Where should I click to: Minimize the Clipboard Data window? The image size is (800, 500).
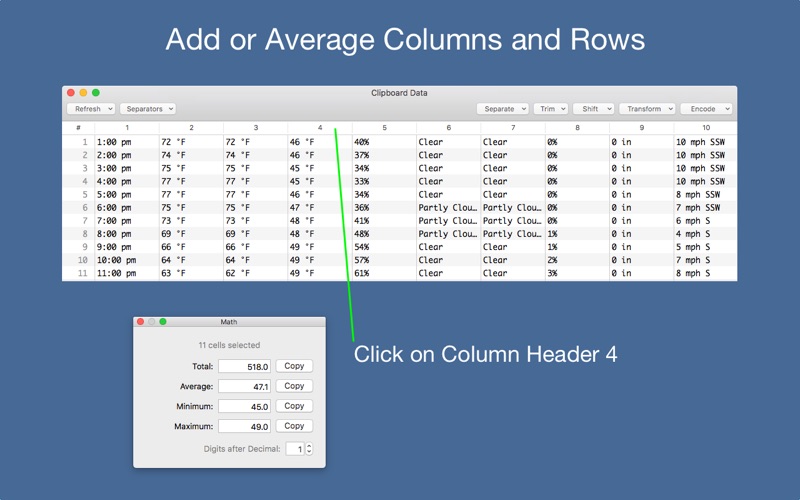point(83,93)
